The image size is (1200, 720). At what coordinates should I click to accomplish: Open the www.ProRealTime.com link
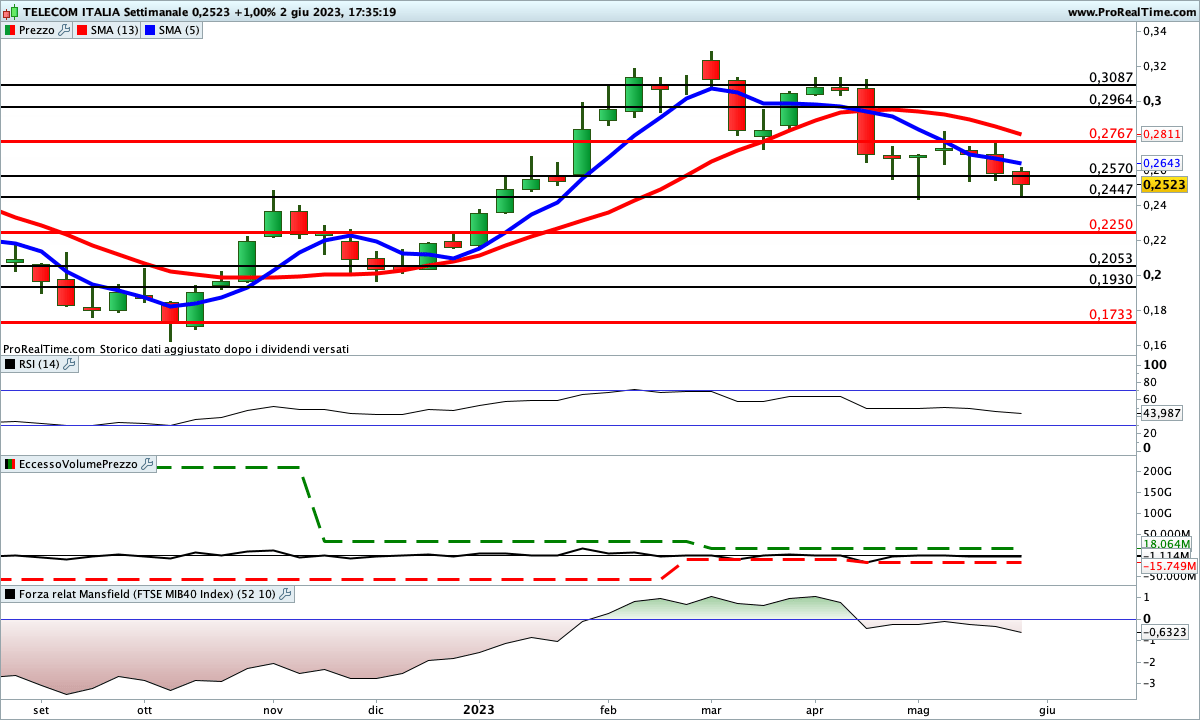[1130, 12]
